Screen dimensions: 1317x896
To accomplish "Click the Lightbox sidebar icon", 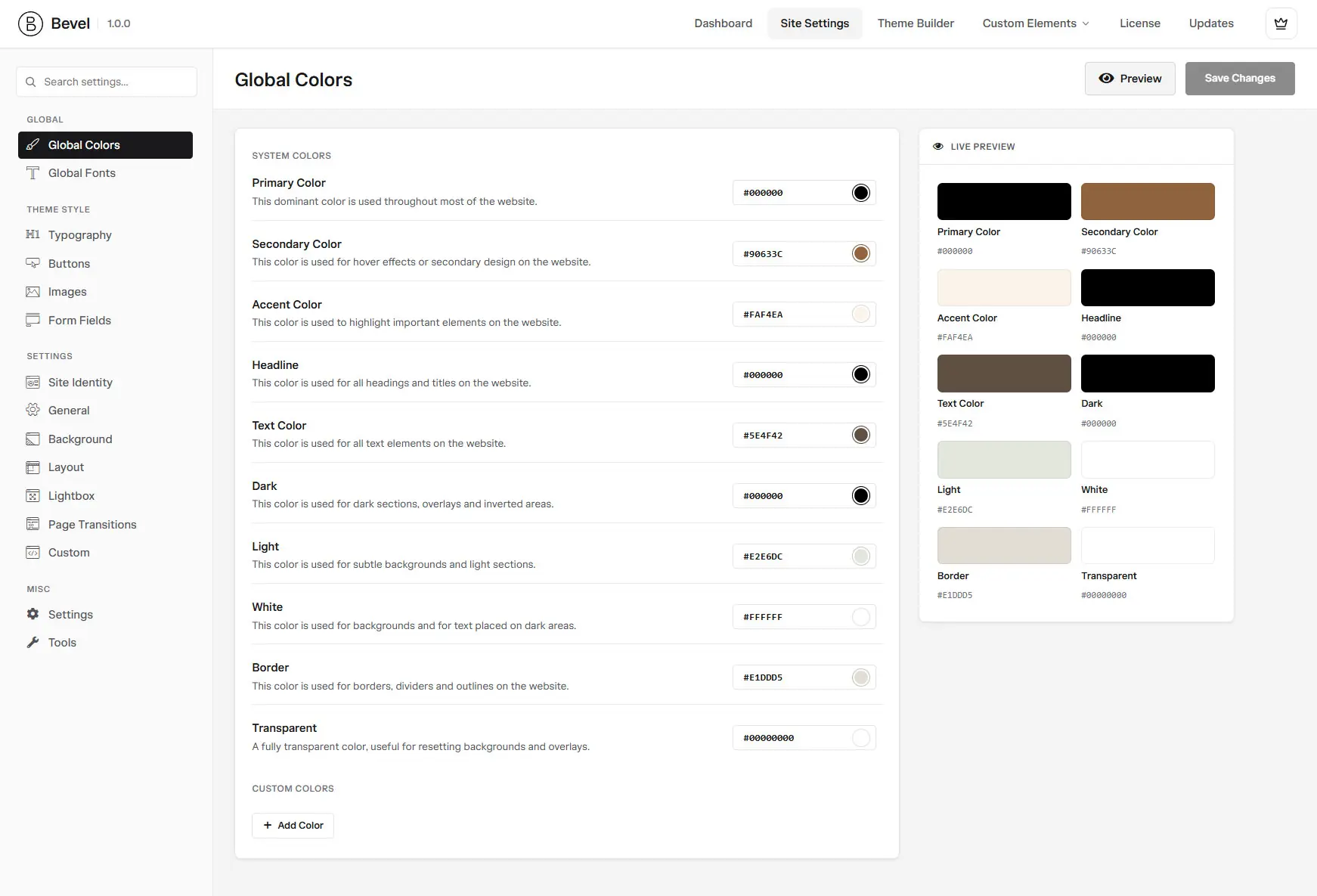I will click(33, 496).
